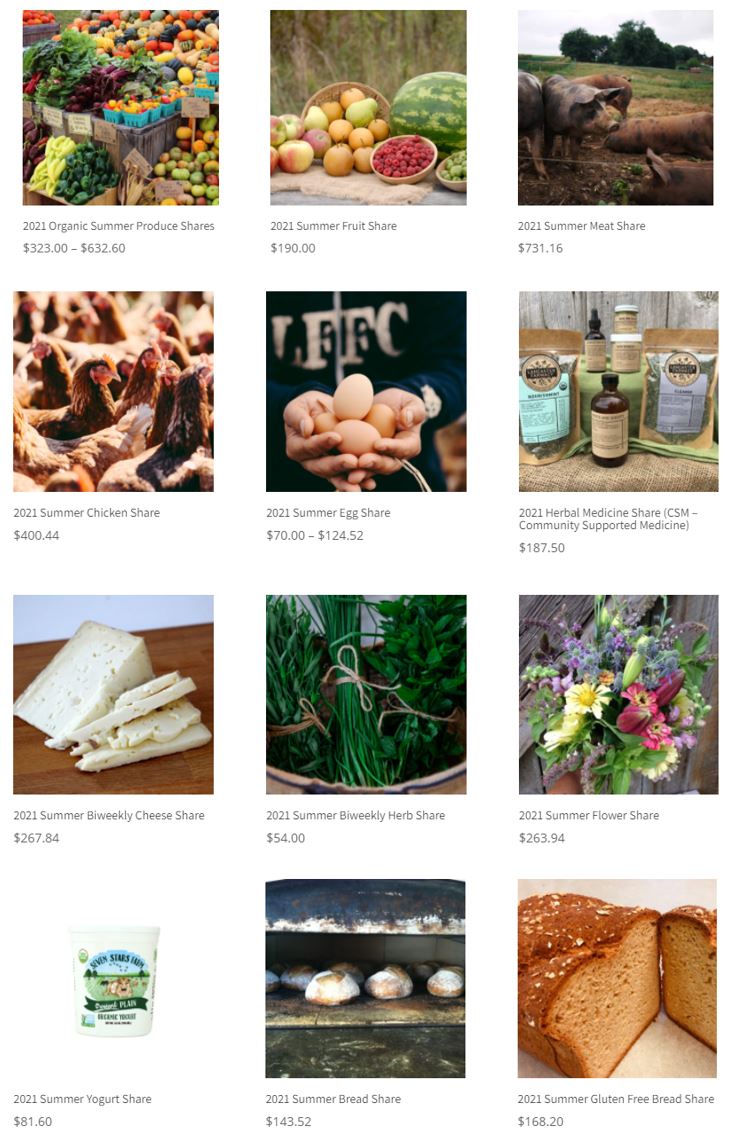The height and width of the screenshot is (1140, 734).
Task: Select the brown chickens flock photo
Action: click(113, 391)
